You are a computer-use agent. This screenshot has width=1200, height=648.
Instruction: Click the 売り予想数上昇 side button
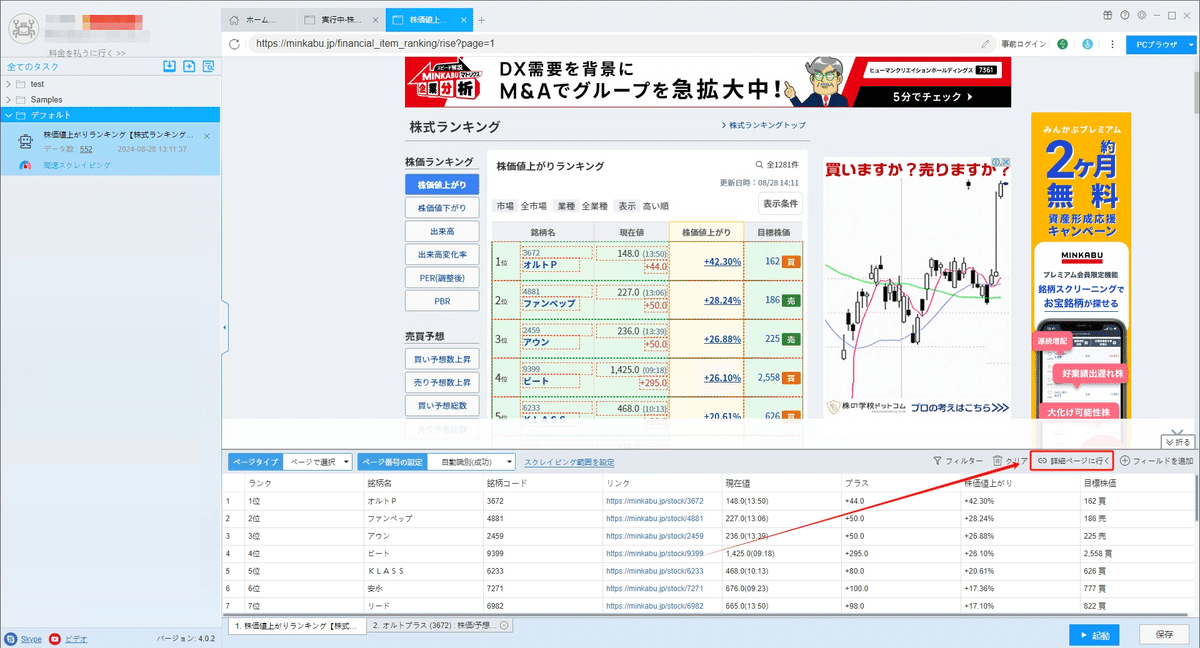442,382
